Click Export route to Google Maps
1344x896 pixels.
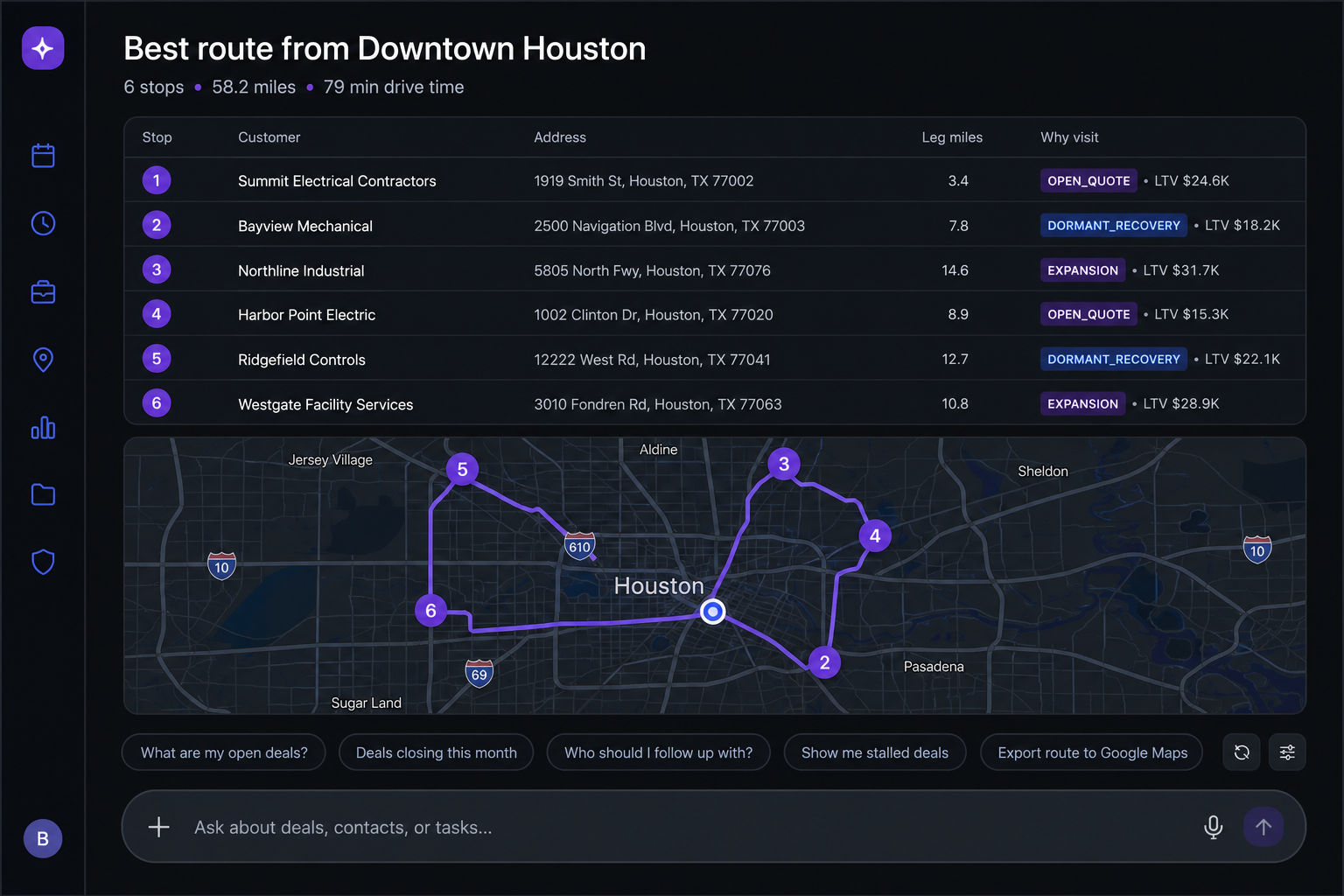(1092, 752)
